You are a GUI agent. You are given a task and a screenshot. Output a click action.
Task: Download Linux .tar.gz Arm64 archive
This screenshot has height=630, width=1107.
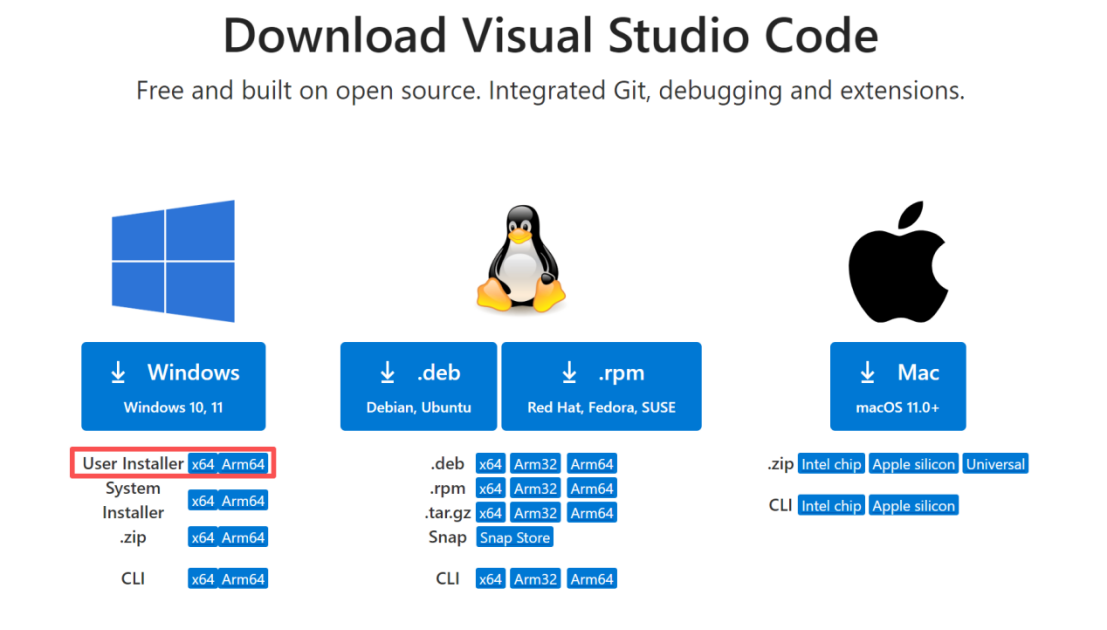592,513
